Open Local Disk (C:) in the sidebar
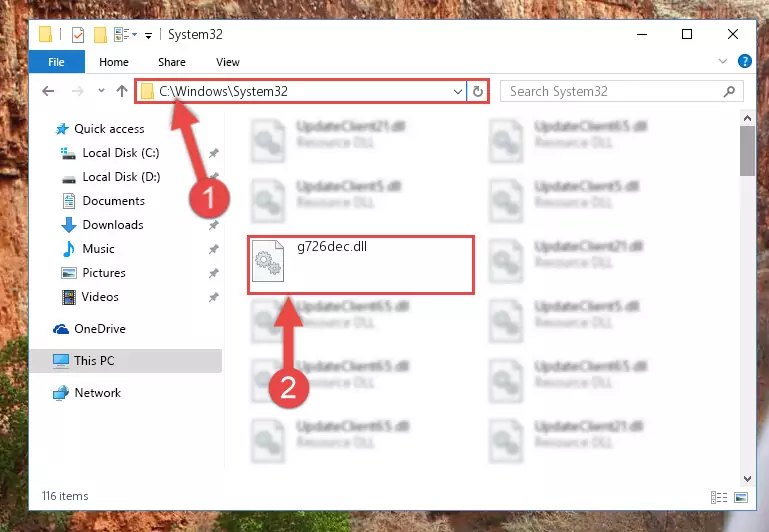Viewport: 769px width, 532px height. click(x=121, y=153)
